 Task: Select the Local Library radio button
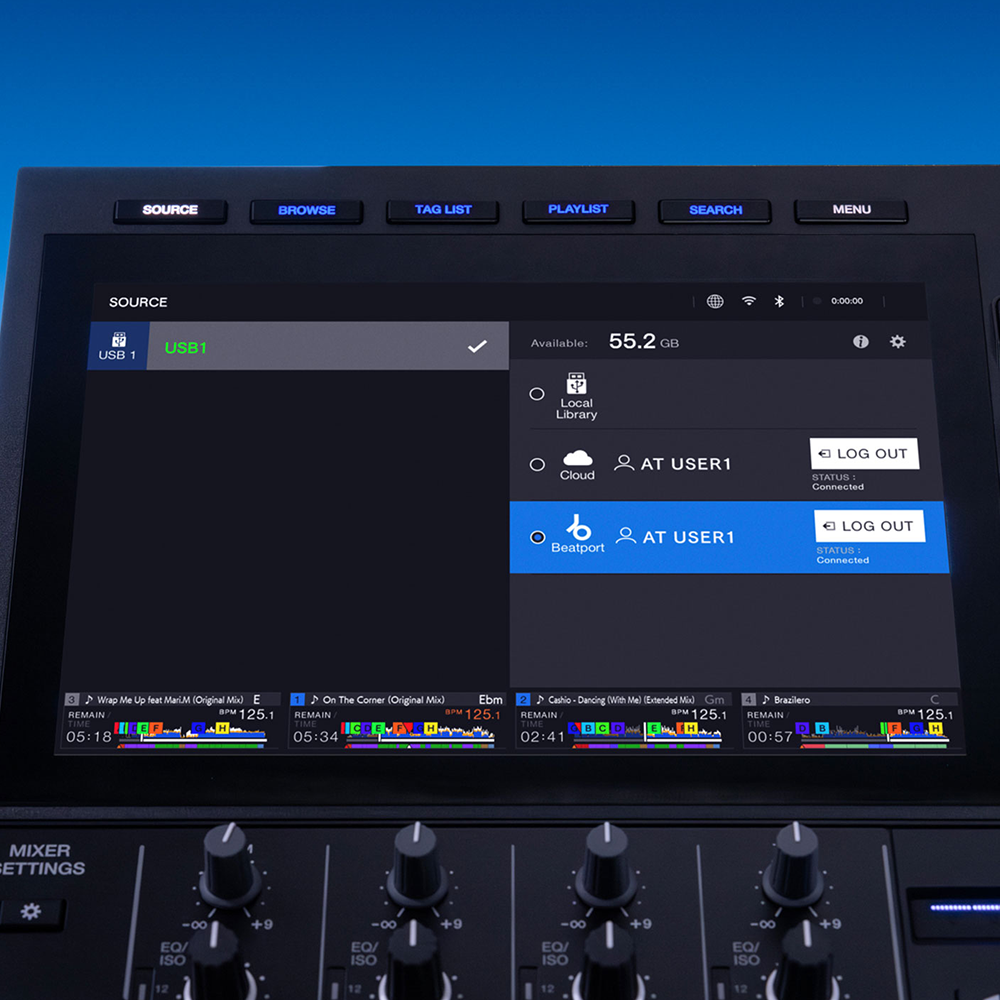537,394
